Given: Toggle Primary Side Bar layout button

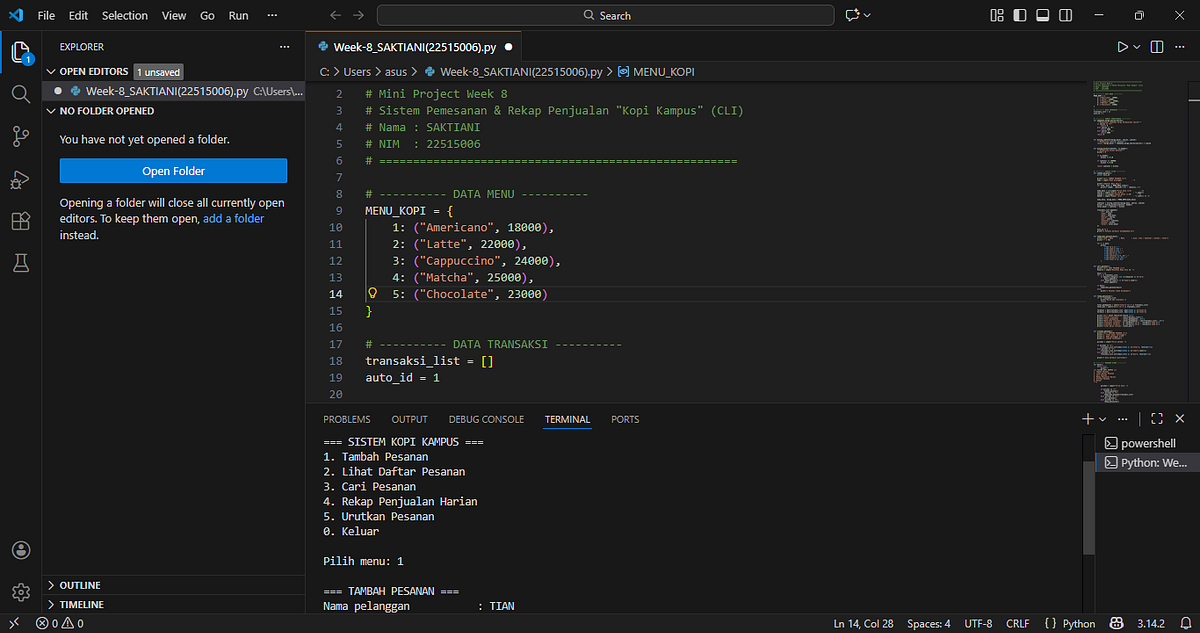Looking at the screenshot, I should click(x=1019, y=15).
